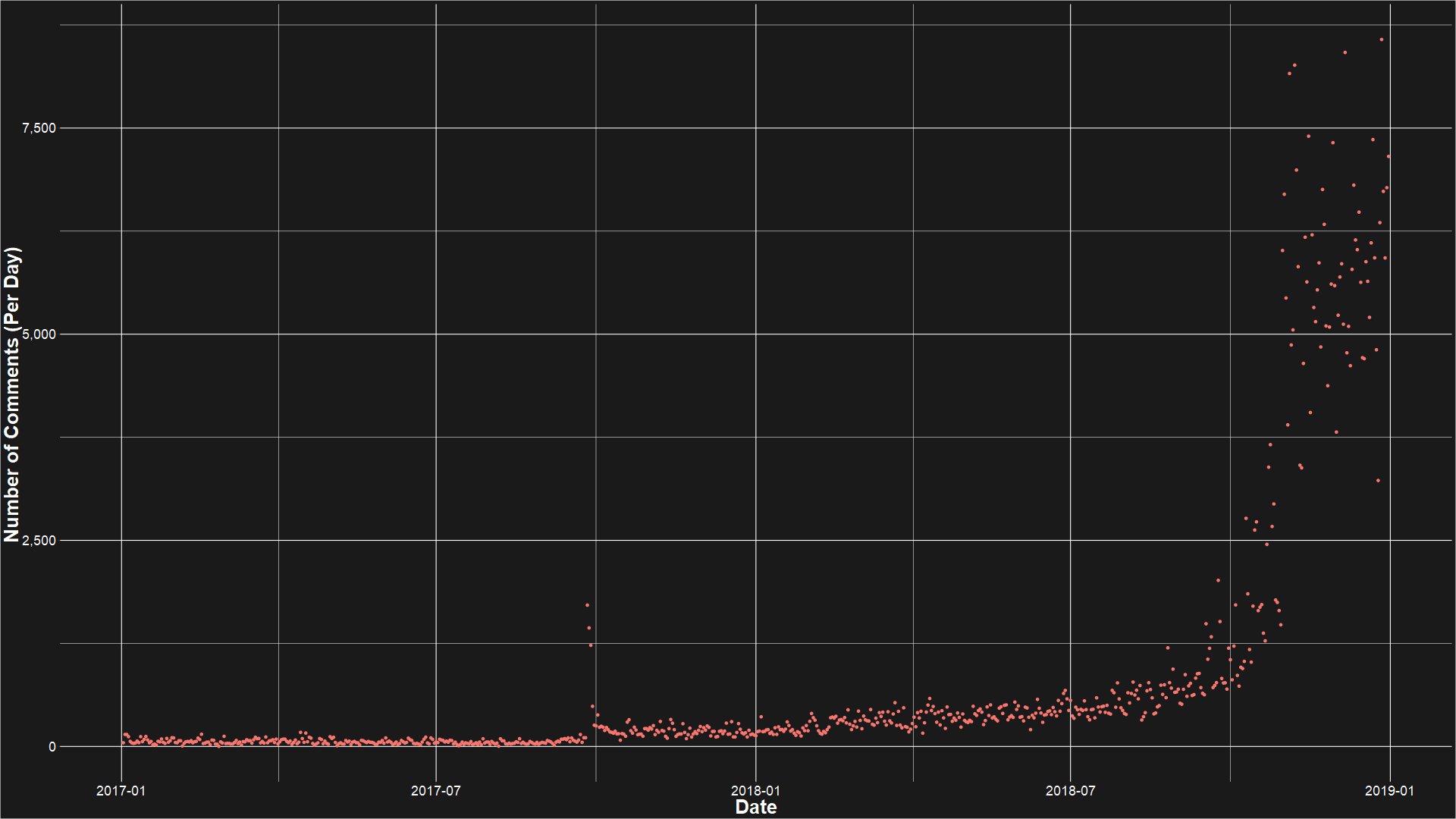Click the 2,500 y-axis tick label
The height and width of the screenshot is (819, 1456).
tap(39, 541)
